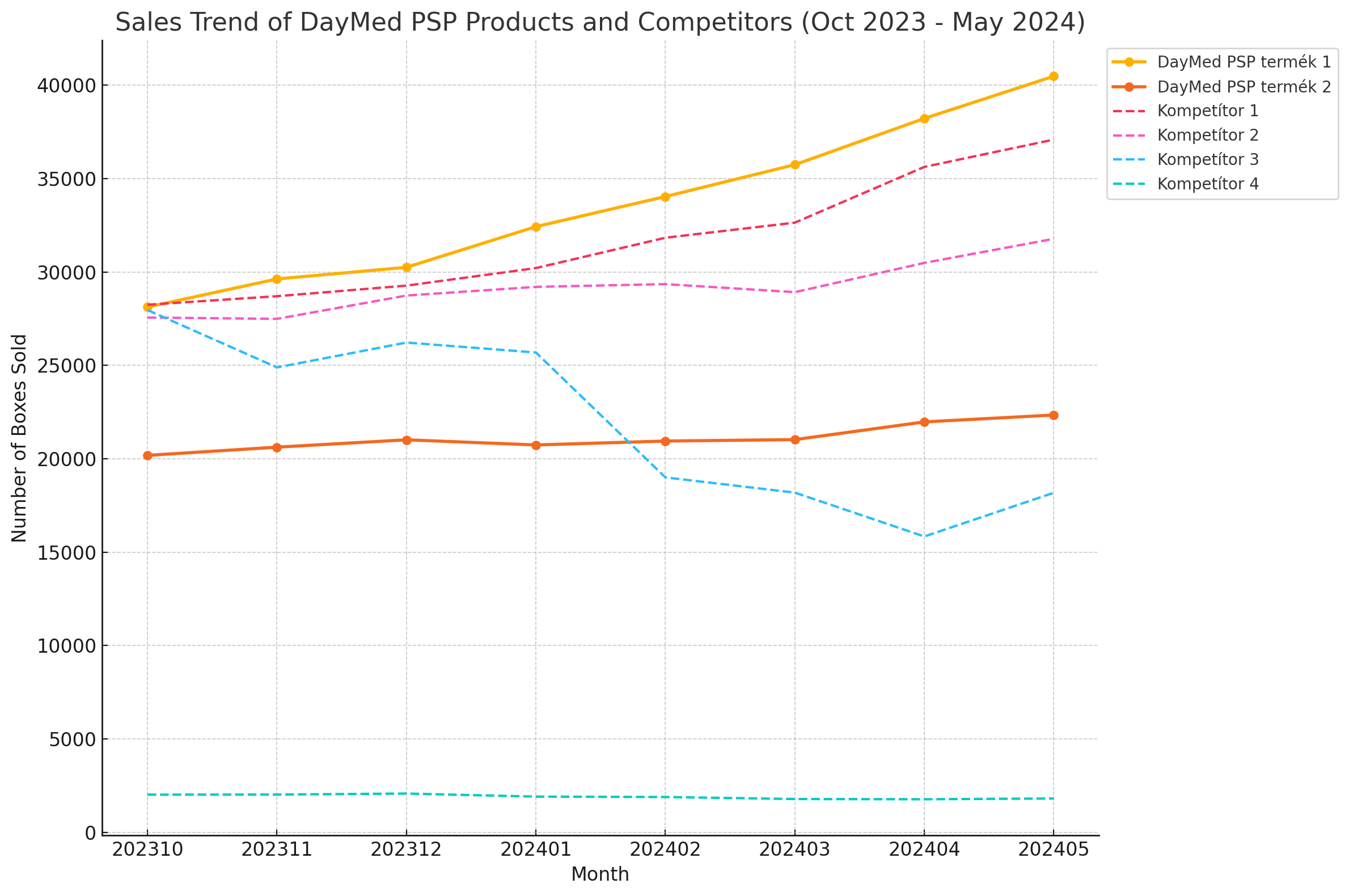Click the orange termék 2 marker at 202402

(x=665, y=441)
